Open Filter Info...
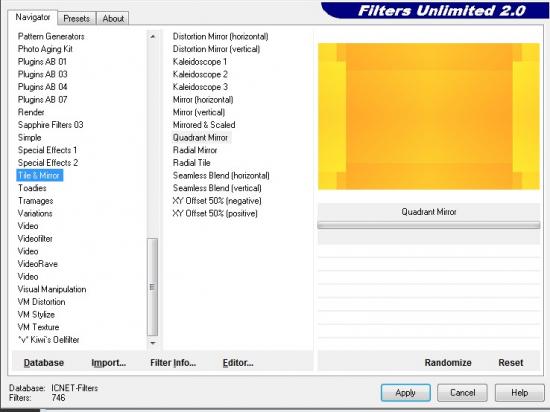The height and width of the screenshot is (412, 550). [173, 363]
